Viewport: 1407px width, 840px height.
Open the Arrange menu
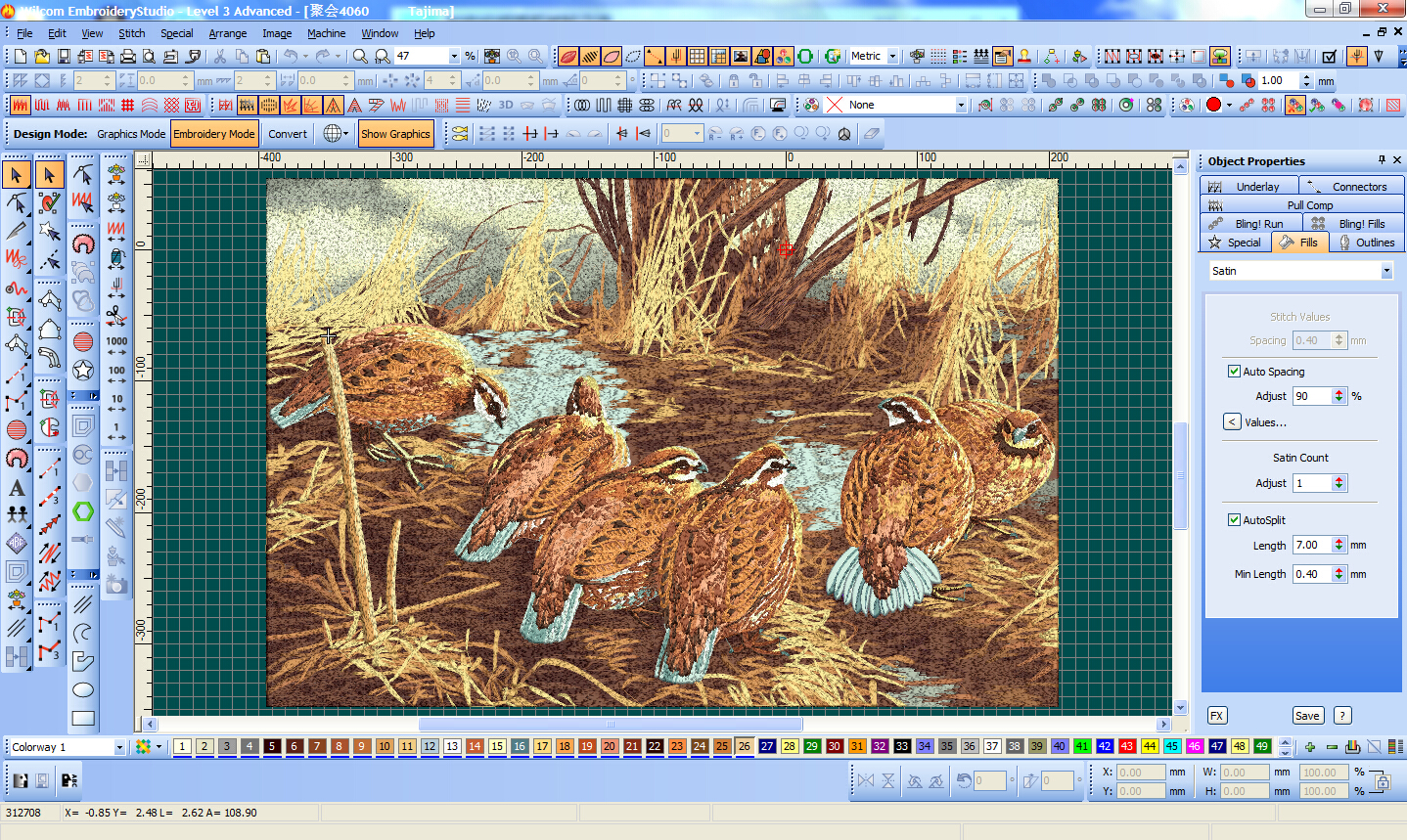[228, 33]
